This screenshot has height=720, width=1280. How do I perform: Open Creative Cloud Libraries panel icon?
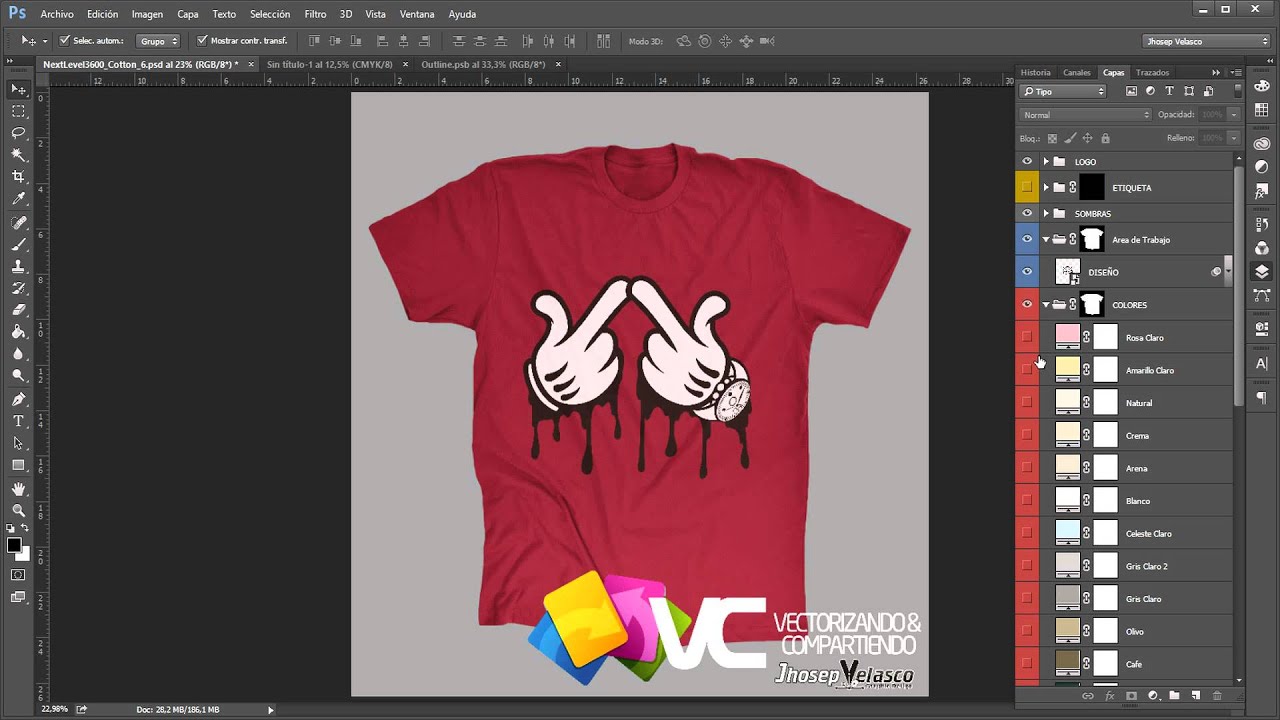[x=1262, y=144]
